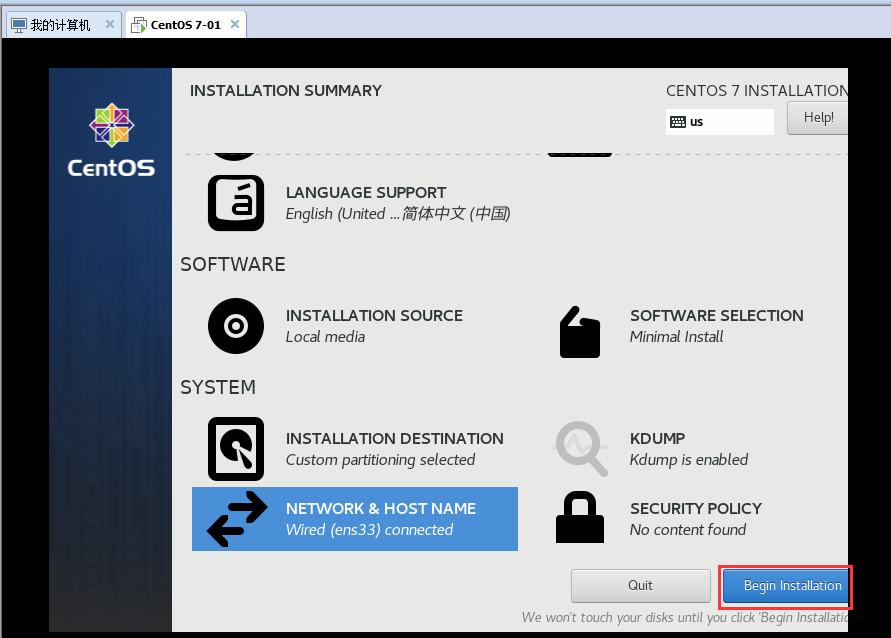The height and width of the screenshot is (638, 891).
Task: Click INSTALLATION SUMMARY title
Action: tap(286, 91)
